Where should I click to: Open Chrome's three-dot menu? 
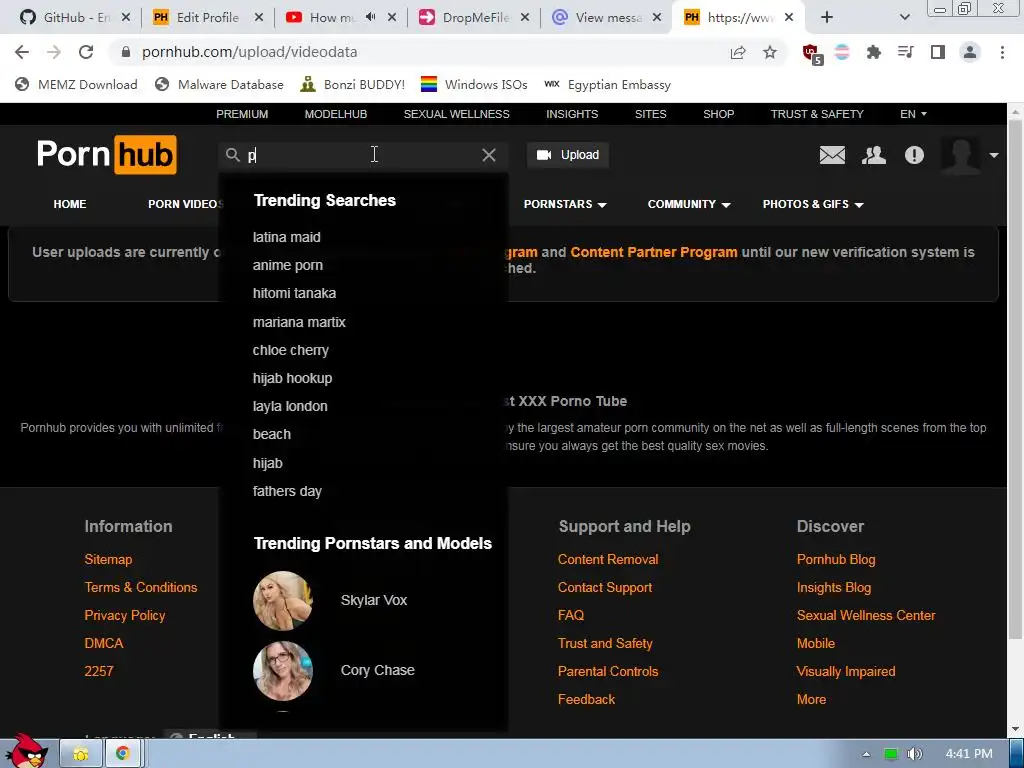coord(1002,52)
